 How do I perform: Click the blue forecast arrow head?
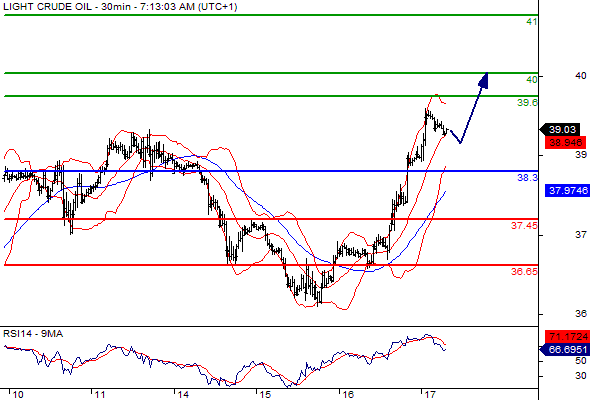point(484,81)
